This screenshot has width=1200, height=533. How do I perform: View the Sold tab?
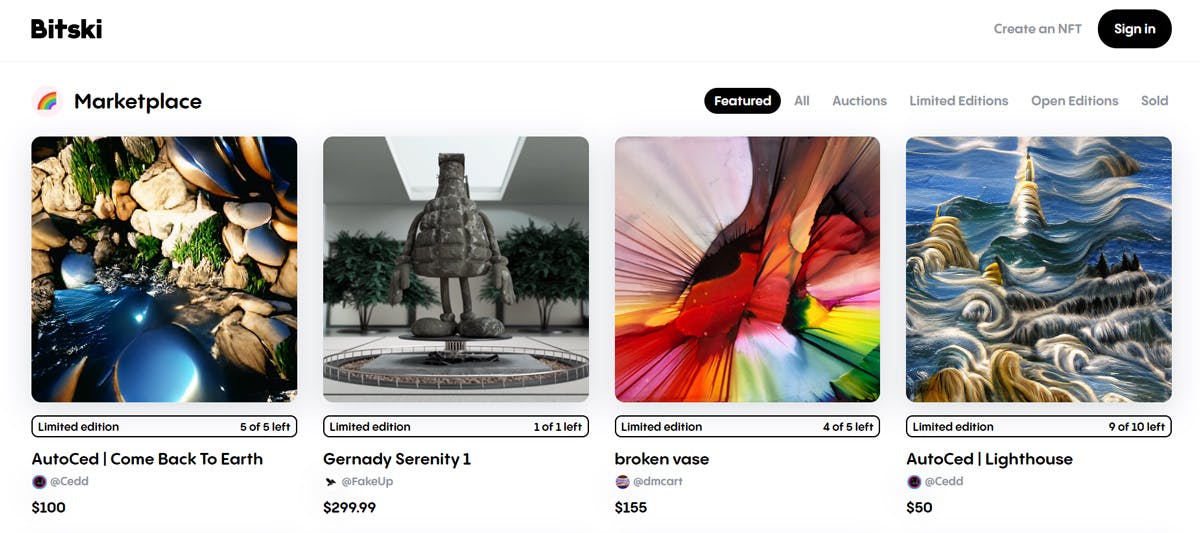[1154, 101]
